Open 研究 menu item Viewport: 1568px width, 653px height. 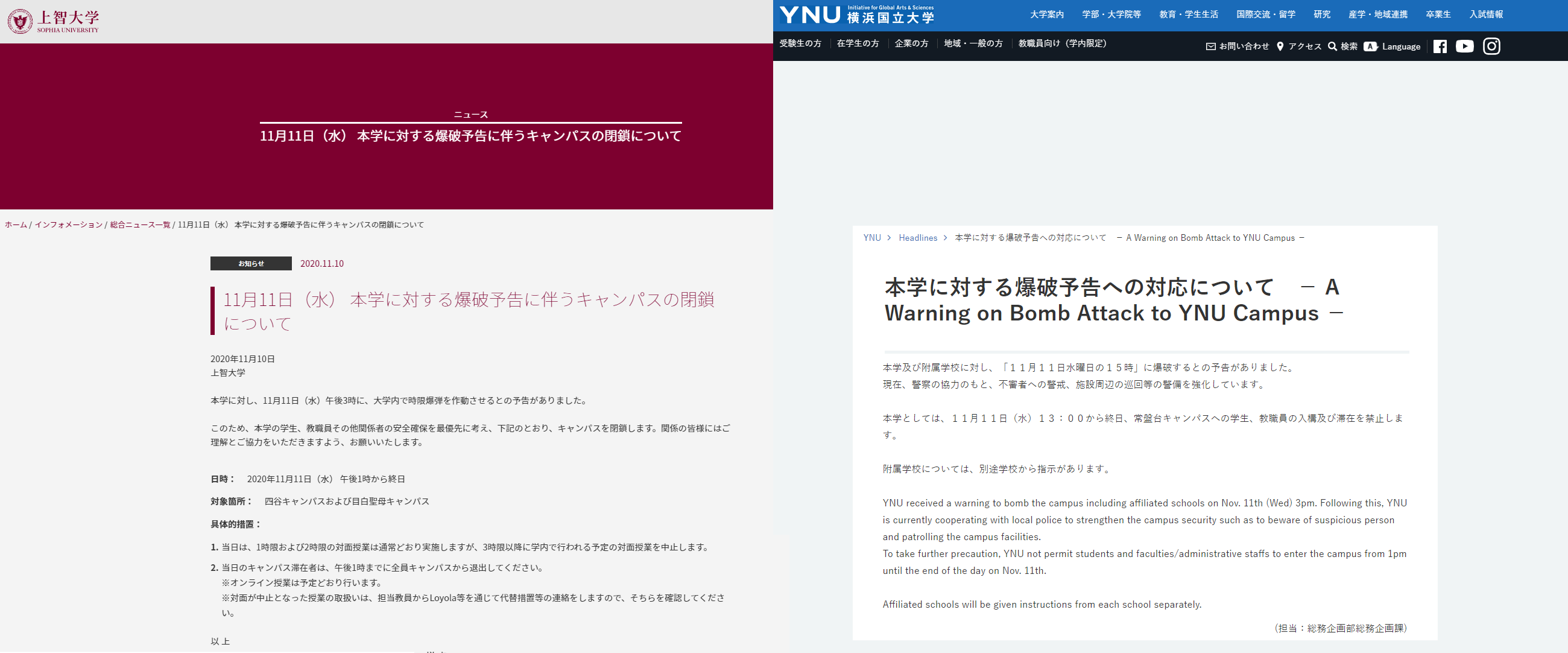[1322, 14]
